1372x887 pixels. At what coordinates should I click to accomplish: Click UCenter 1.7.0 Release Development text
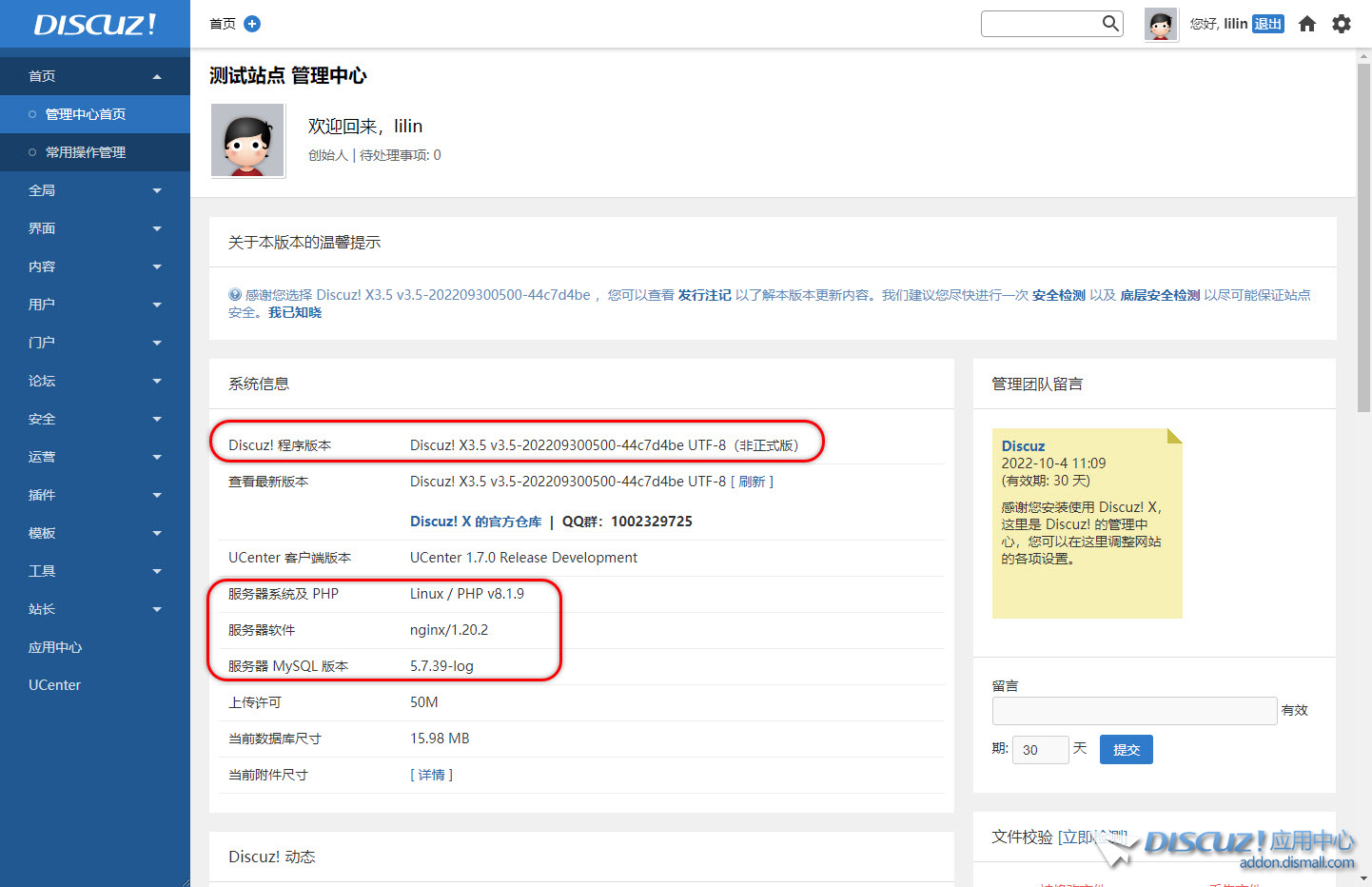(523, 558)
